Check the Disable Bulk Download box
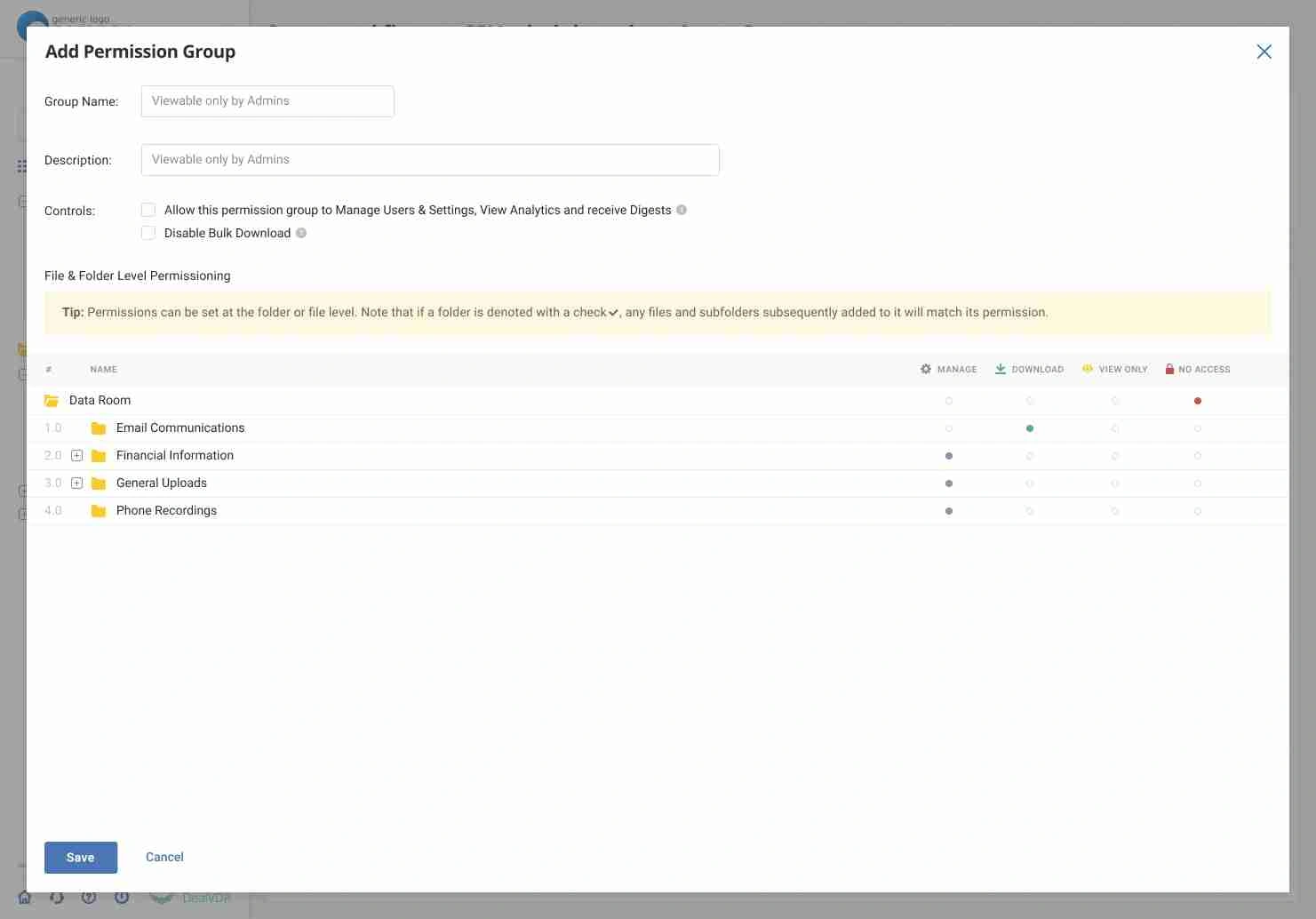1316x919 pixels. (x=148, y=233)
